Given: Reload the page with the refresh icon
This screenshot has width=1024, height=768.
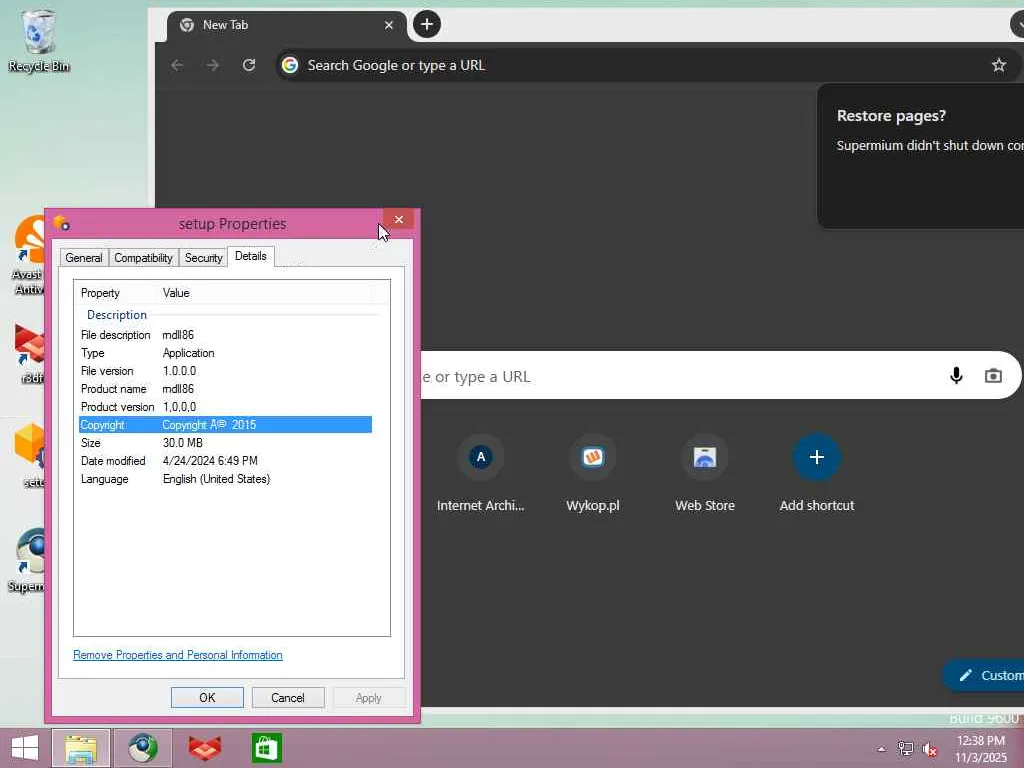Looking at the screenshot, I should coord(249,65).
